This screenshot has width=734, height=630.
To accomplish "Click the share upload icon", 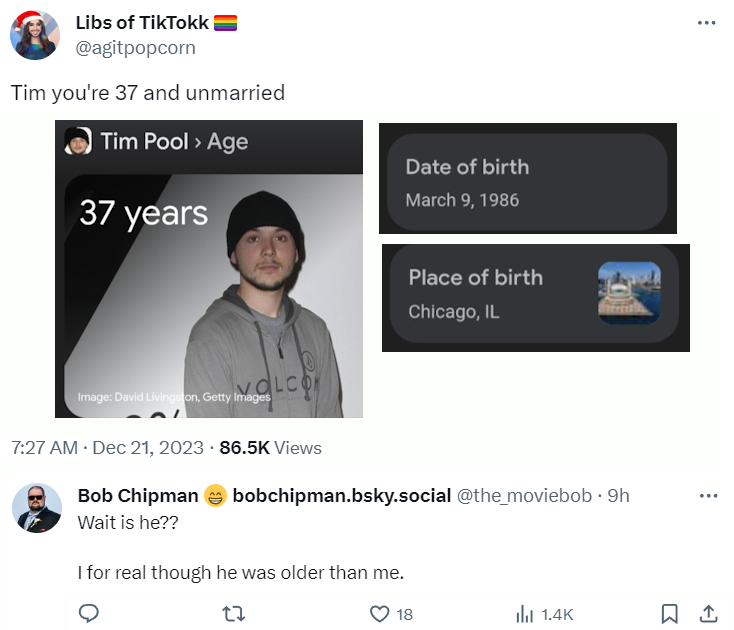I will tap(707, 613).
